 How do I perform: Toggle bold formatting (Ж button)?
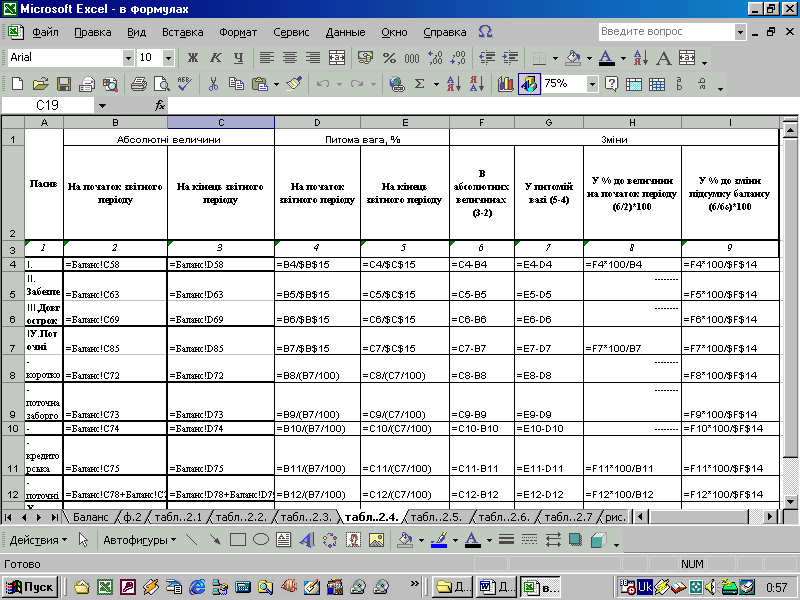(x=192, y=58)
